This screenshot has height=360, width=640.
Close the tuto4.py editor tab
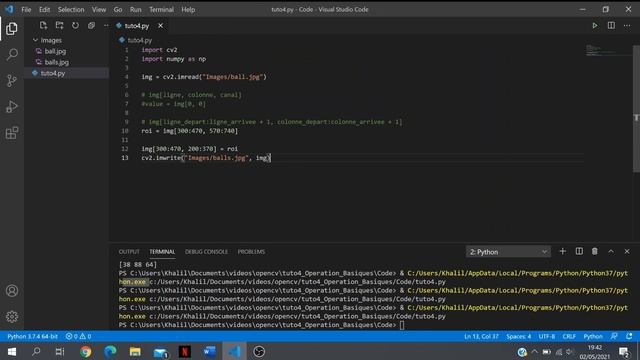coord(160,26)
